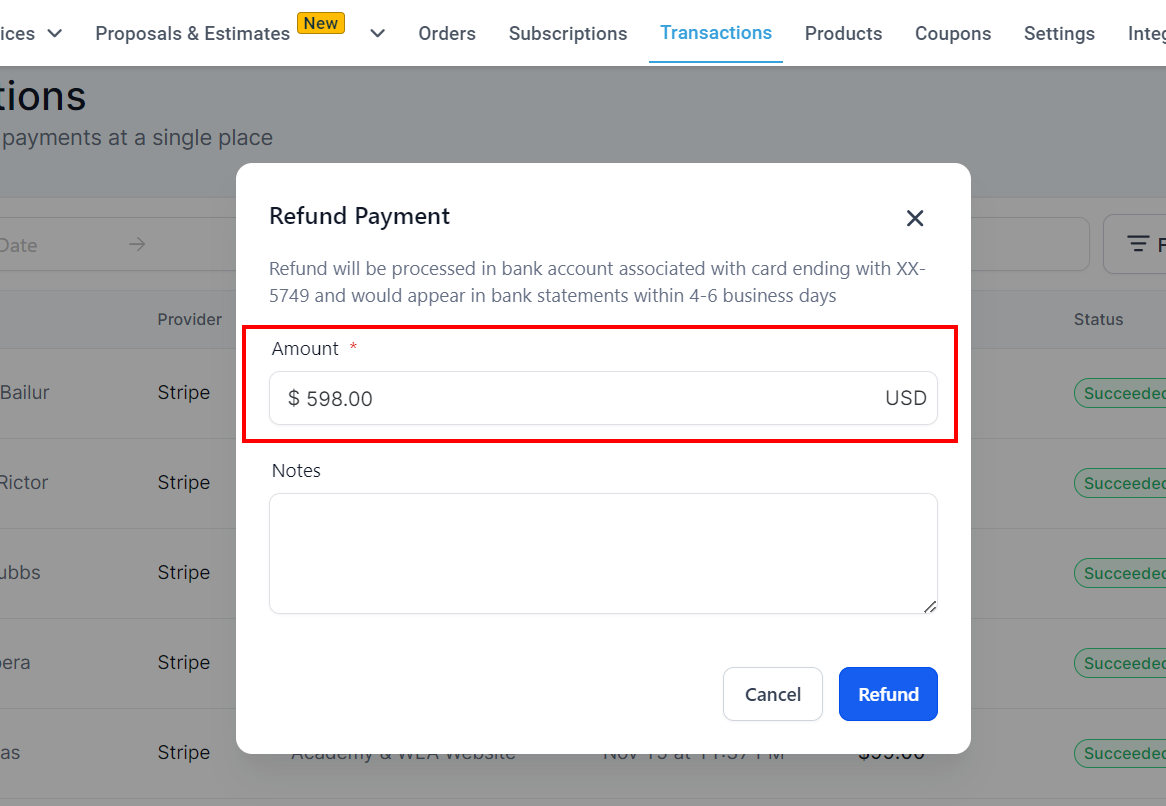Viewport: 1166px width, 806px height.
Task: Click the New badge on Proposals
Action: click(x=321, y=23)
